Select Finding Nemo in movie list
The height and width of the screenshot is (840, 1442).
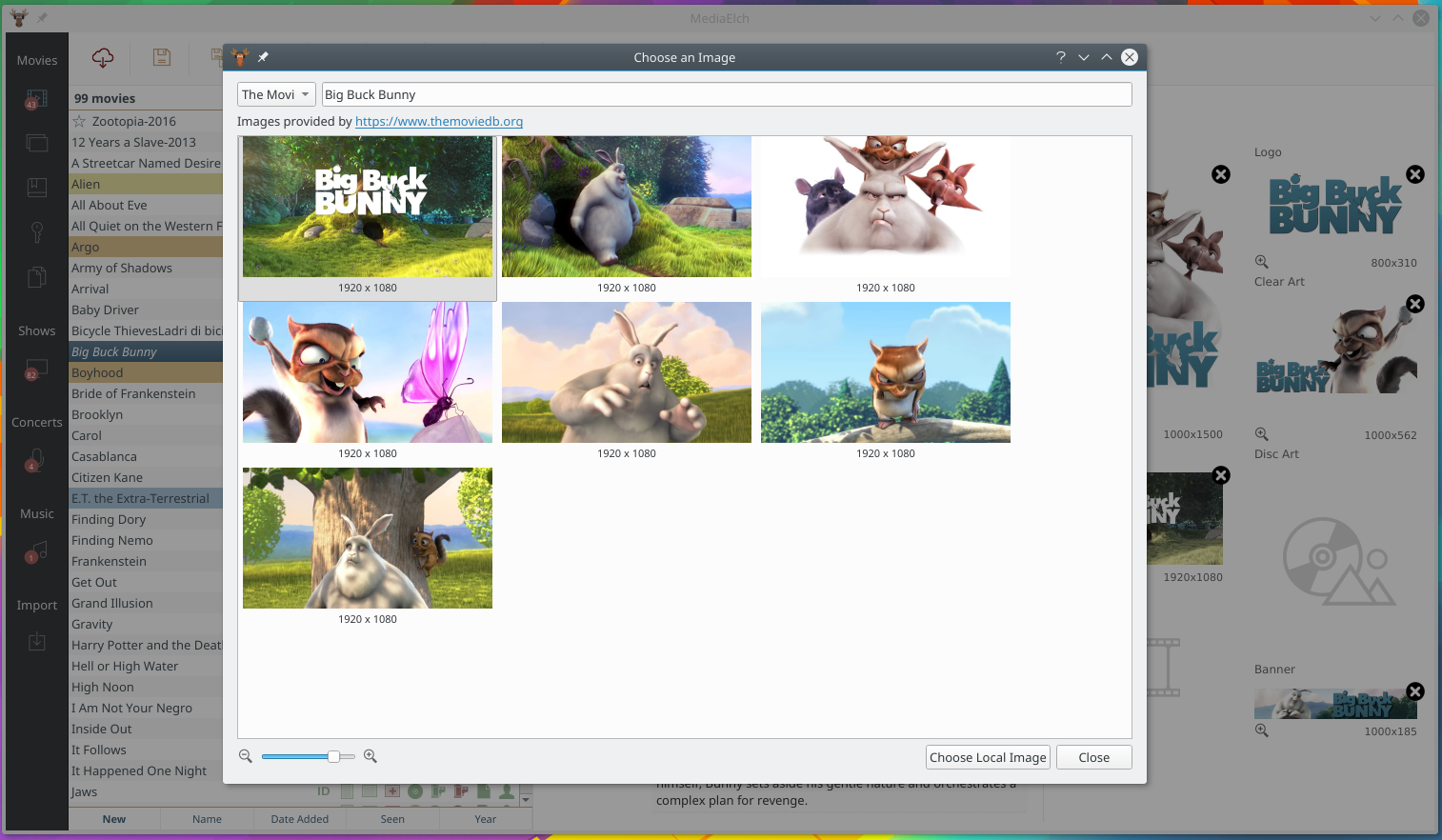click(146, 541)
